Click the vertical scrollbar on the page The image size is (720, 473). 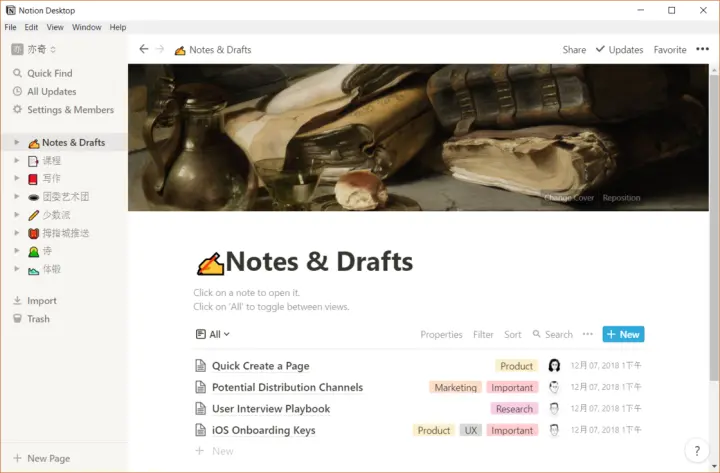point(714,227)
